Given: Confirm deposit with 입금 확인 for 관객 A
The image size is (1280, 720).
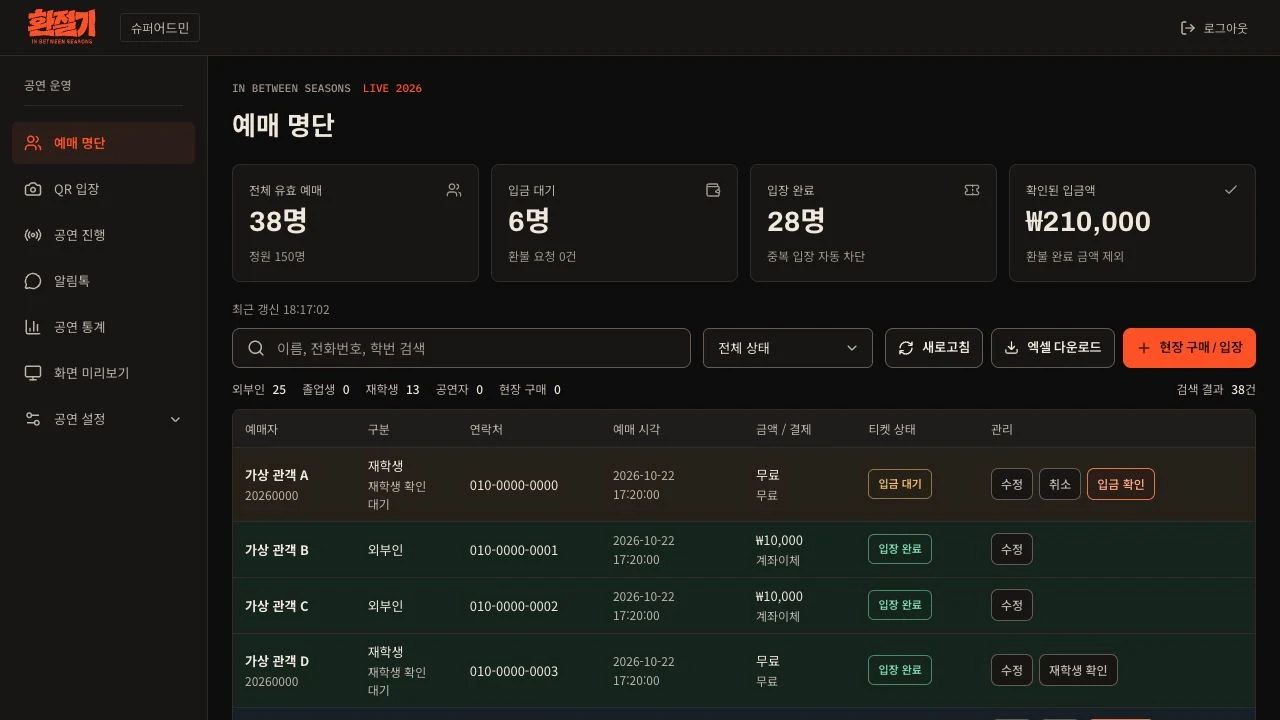Looking at the screenshot, I should (1121, 484).
